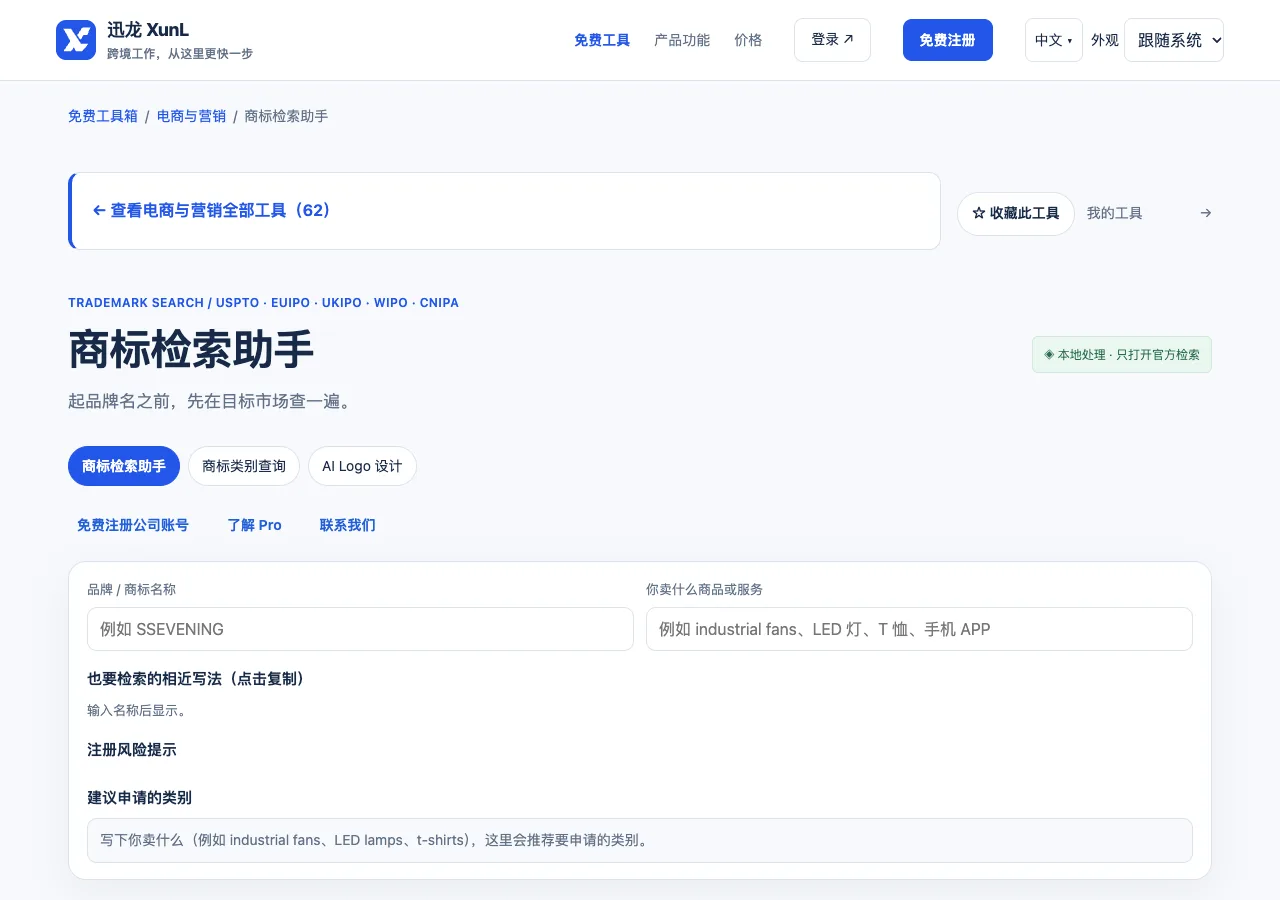Click the 联系我们 link

[x=348, y=525]
